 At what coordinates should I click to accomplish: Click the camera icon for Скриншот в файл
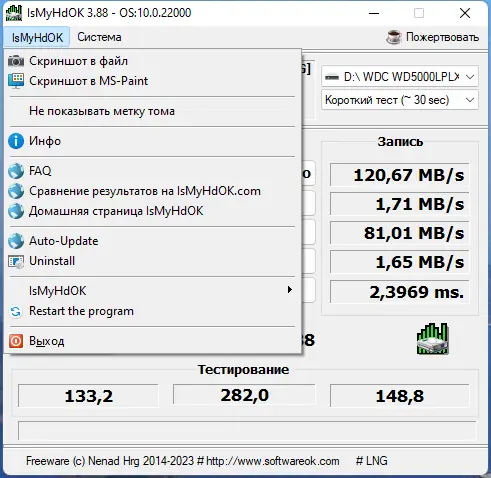coord(16,61)
